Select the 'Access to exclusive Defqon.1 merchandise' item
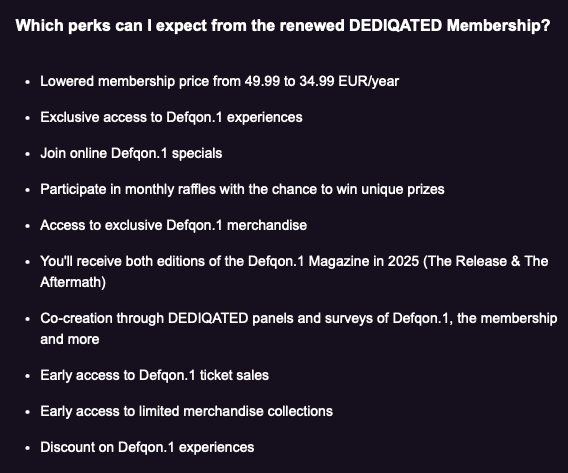Viewport: 568px width, 473px height. coord(174,225)
